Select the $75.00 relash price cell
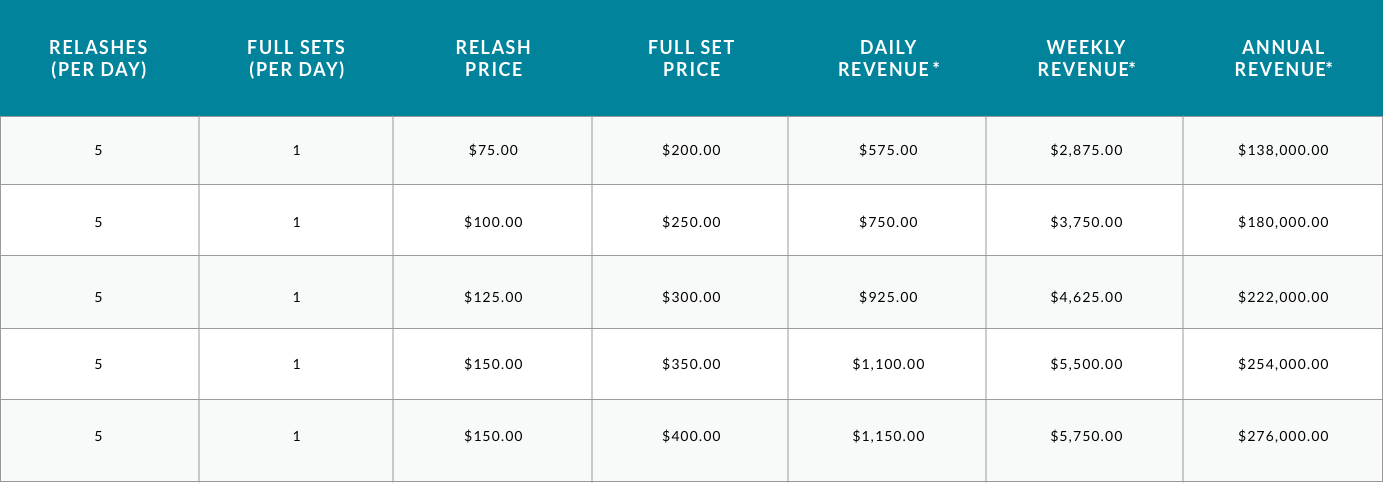The width and height of the screenshot is (1383, 483). [493, 150]
